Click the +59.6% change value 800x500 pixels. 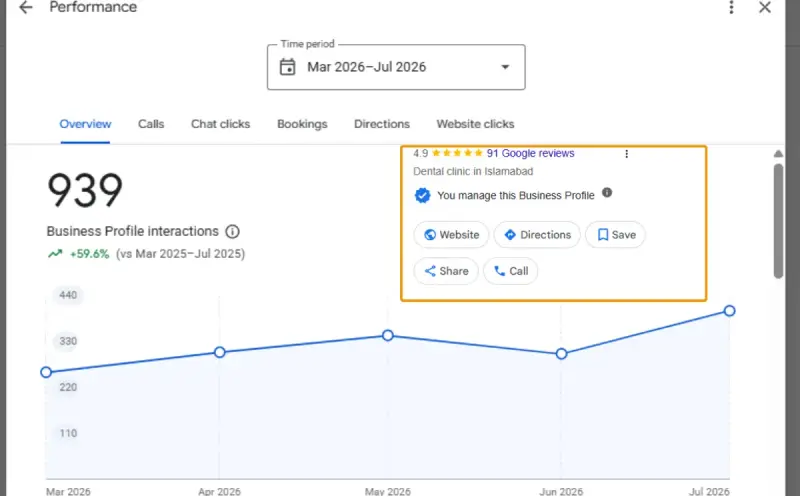[89, 254]
